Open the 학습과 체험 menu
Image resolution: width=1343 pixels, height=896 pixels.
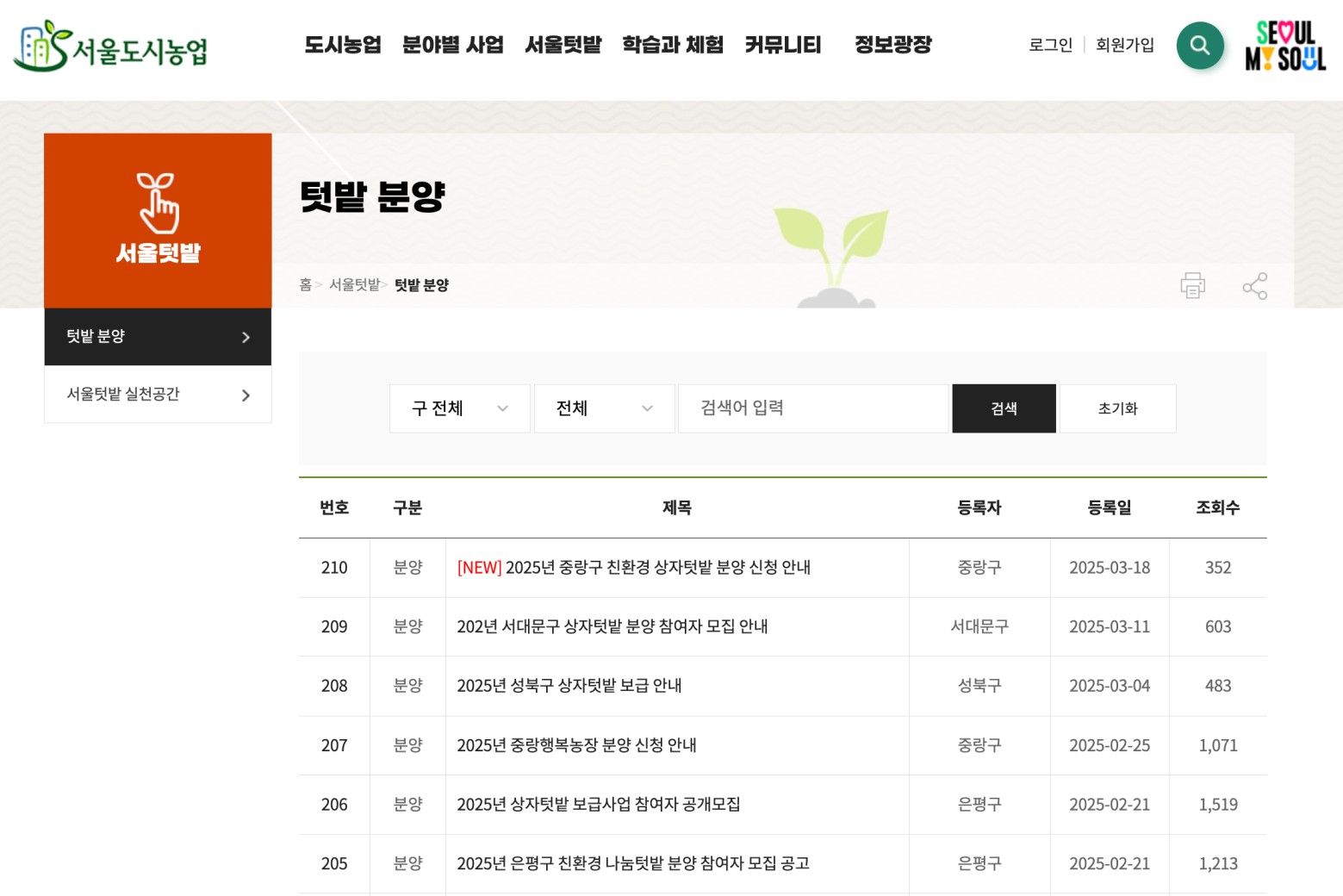tap(673, 45)
